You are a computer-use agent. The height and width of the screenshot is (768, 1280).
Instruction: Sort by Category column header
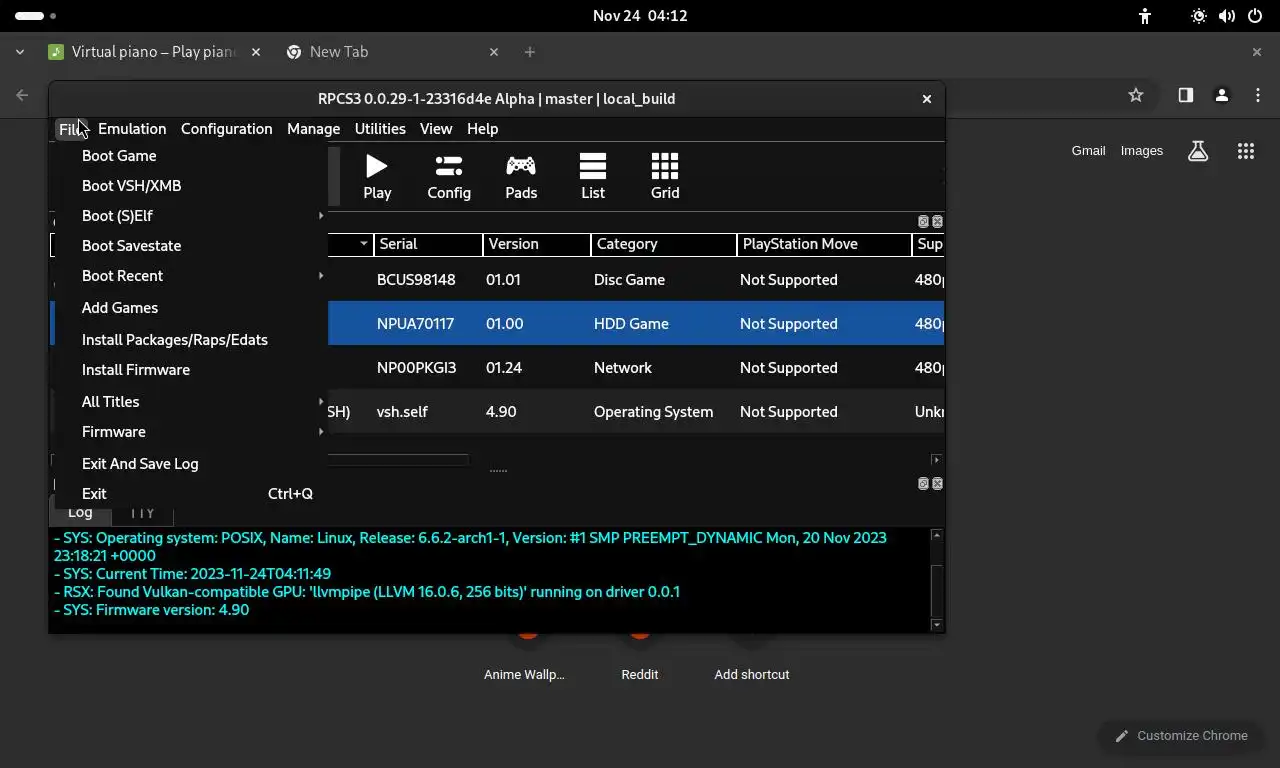663,244
